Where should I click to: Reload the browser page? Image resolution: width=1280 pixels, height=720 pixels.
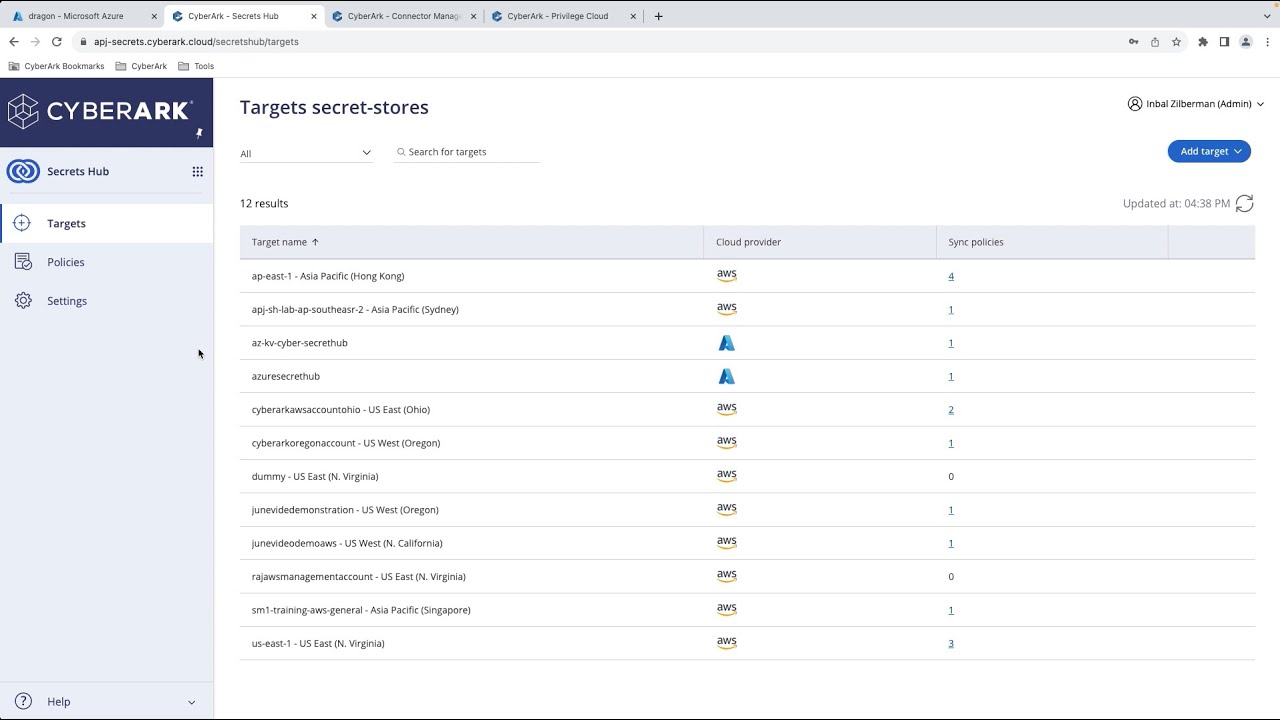[57, 42]
